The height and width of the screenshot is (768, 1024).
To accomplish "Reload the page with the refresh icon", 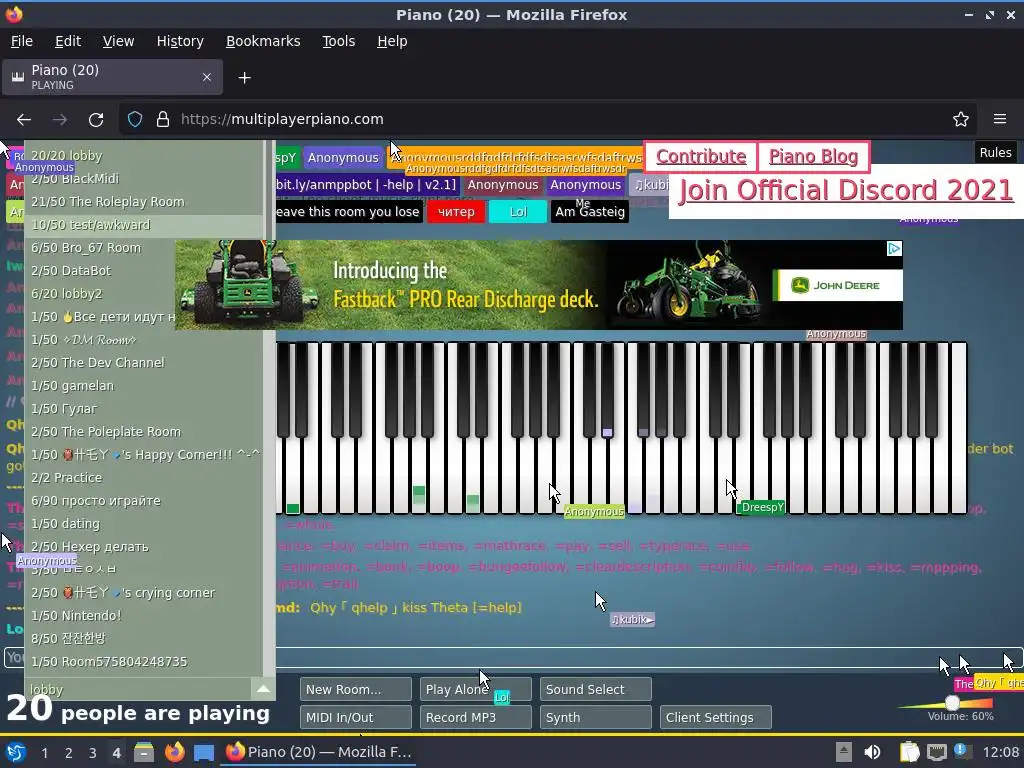I will pyautogui.click(x=96, y=120).
